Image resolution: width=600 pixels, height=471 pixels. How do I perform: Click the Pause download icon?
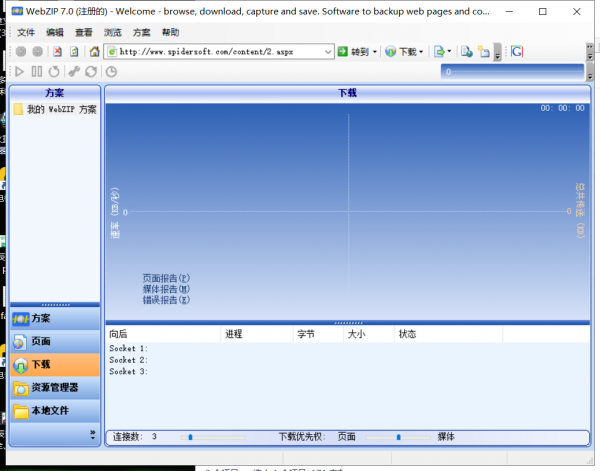(37, 71)
